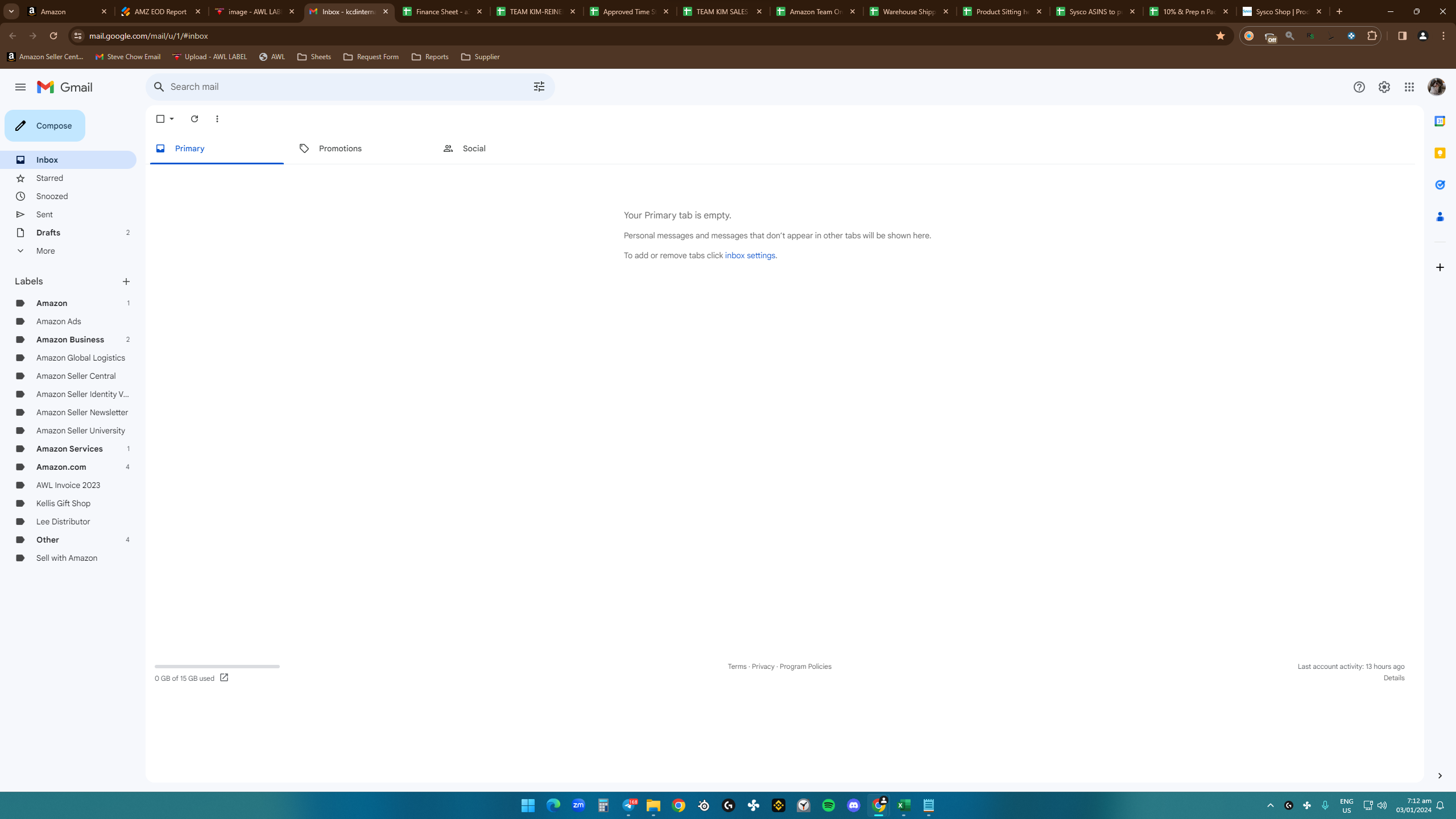Open the tab search dropdown arrow
The width and height of the screenshot is (1456, 819).
coord(11,11)
